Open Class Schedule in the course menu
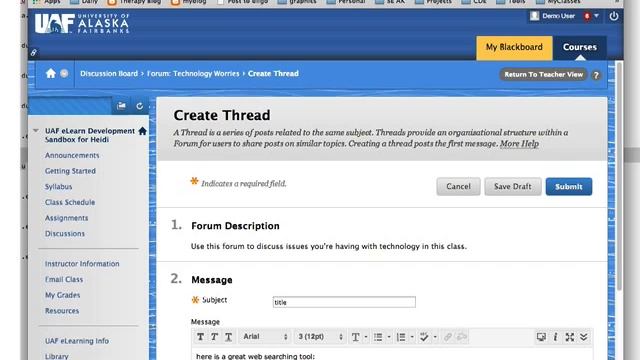This screenshot has height=360, width=640. (x=70, y=202)
